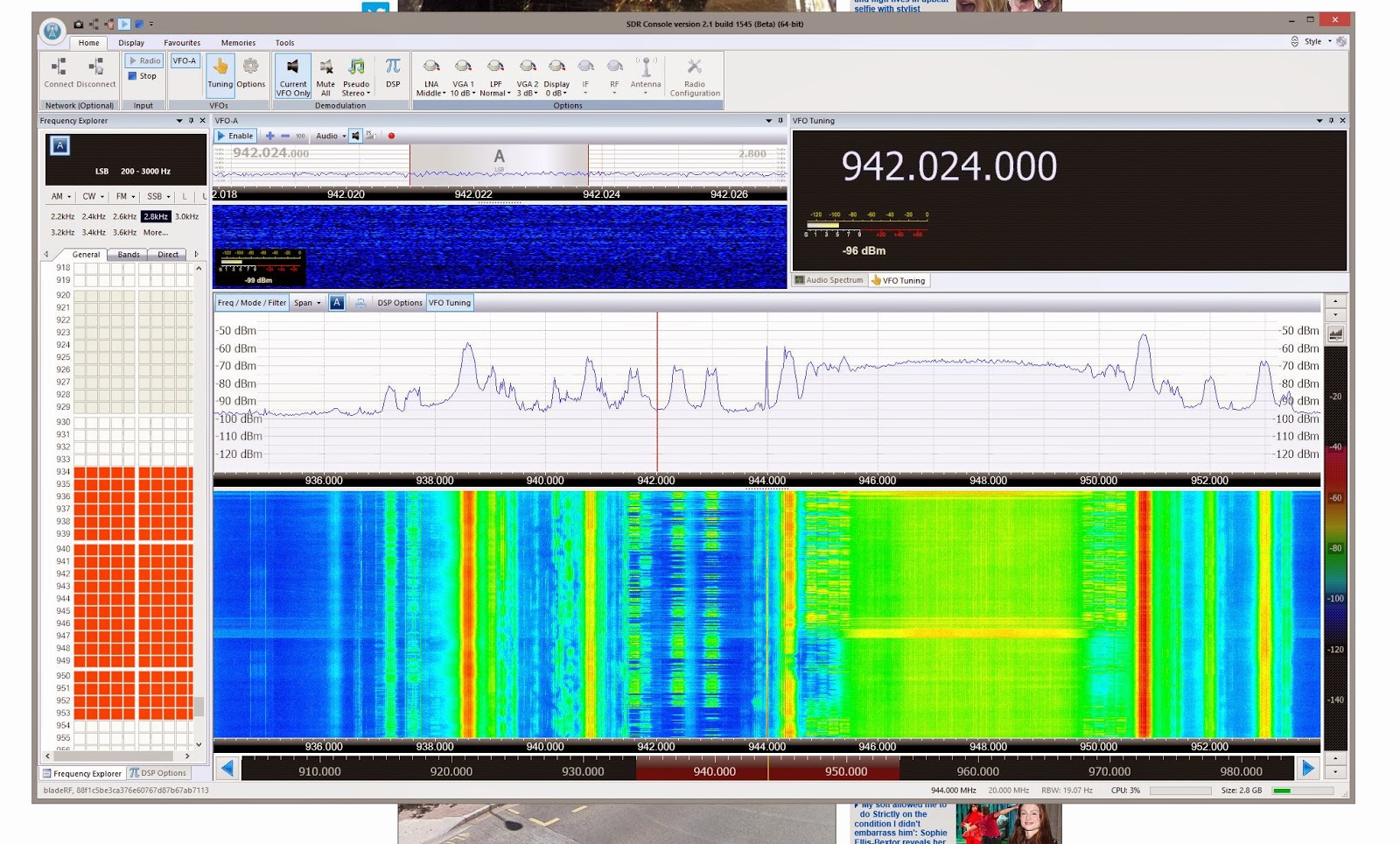
Task: Click the icon beside the spectrum toolbar A button
Action: click(x=360, y=303)
